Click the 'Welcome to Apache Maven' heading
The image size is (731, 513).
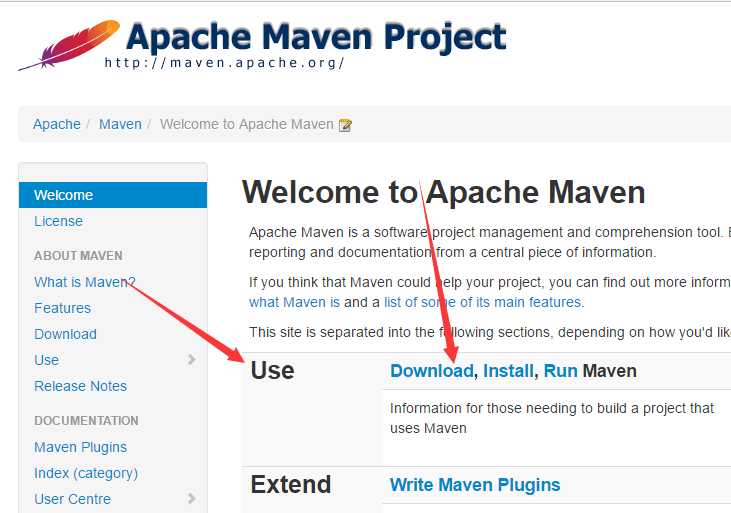tap(443, 192)
